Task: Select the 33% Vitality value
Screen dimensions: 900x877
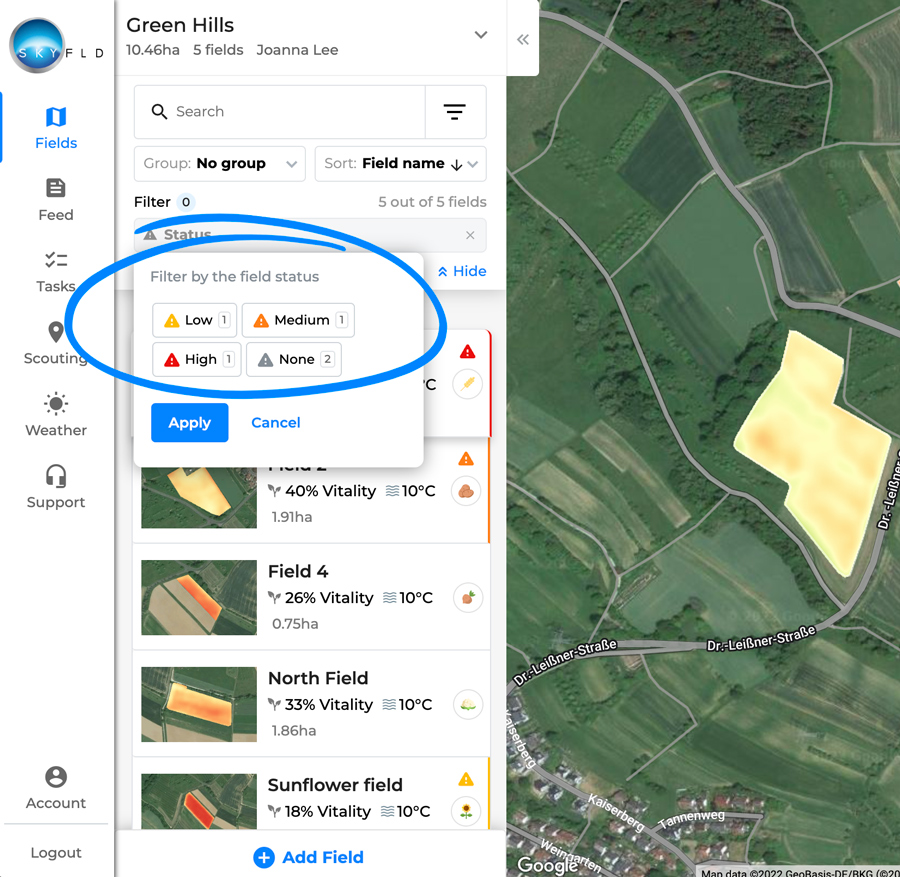Action: tap(329, 704)
